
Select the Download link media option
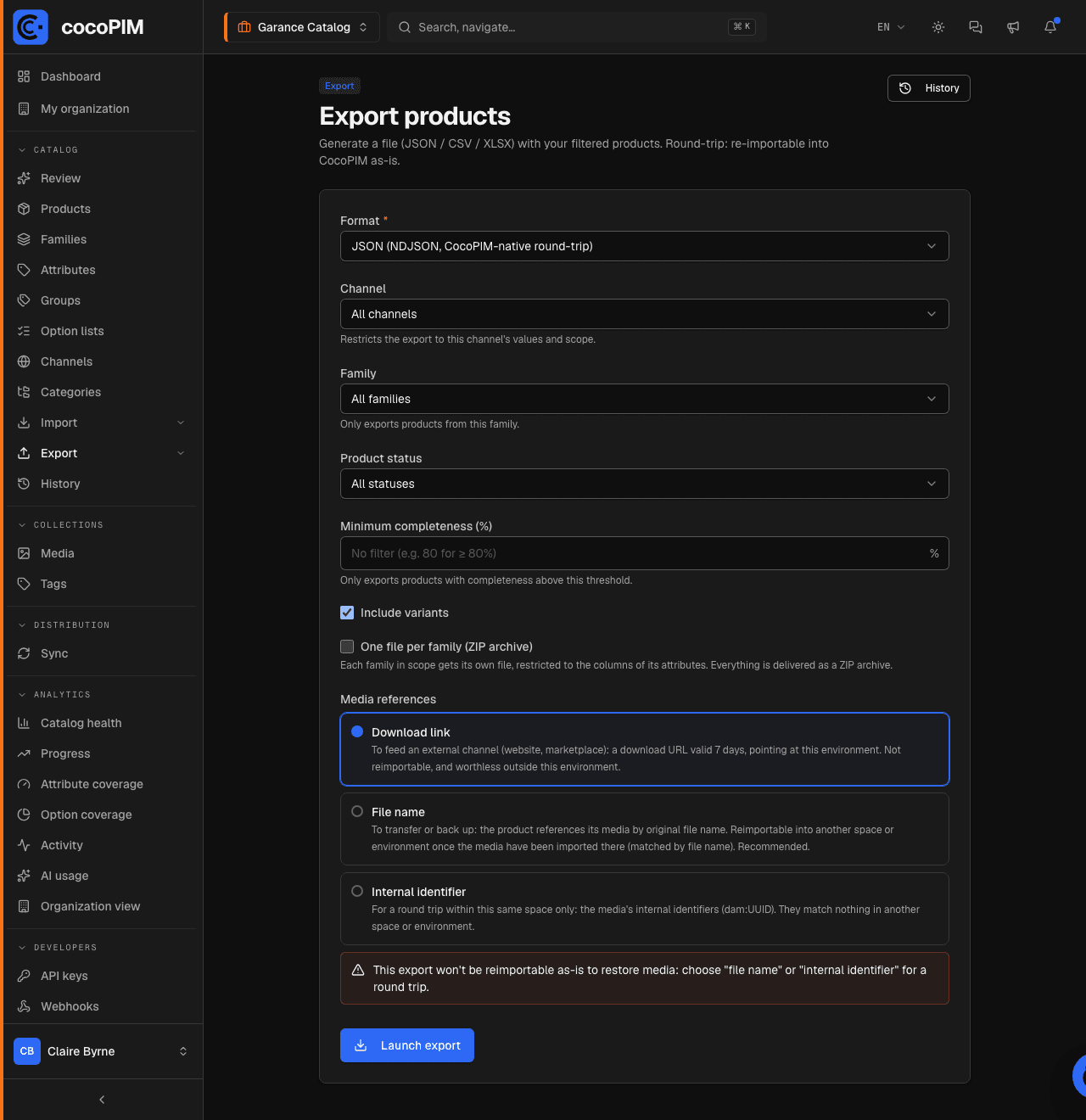645,749
